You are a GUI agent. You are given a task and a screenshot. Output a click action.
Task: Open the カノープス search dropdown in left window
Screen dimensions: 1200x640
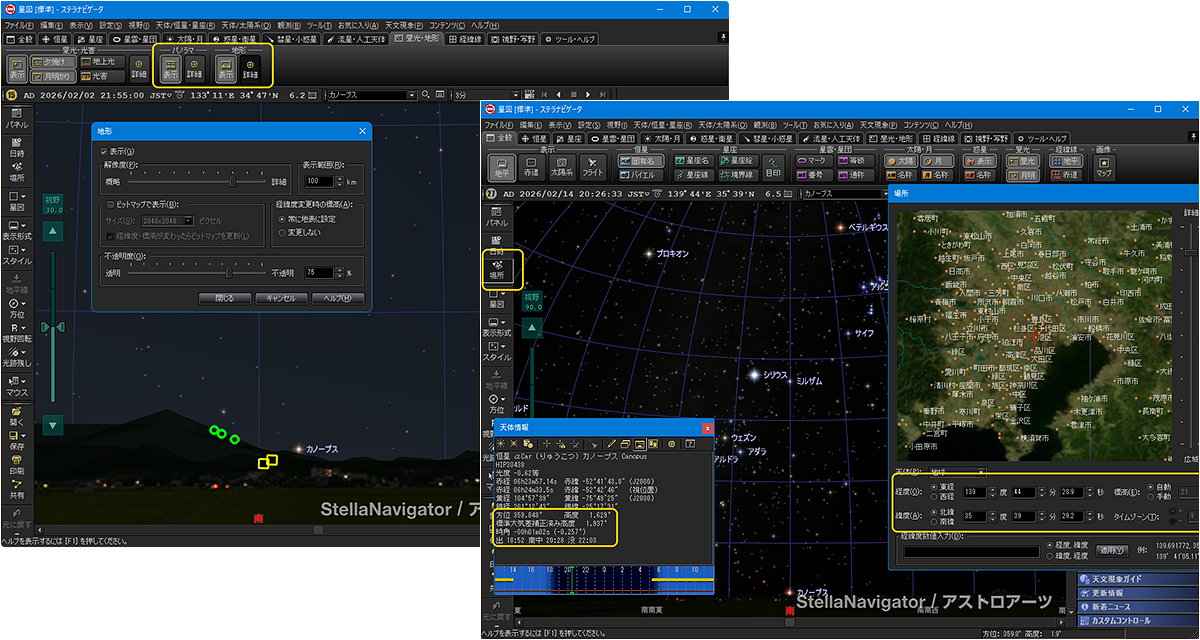411,95
